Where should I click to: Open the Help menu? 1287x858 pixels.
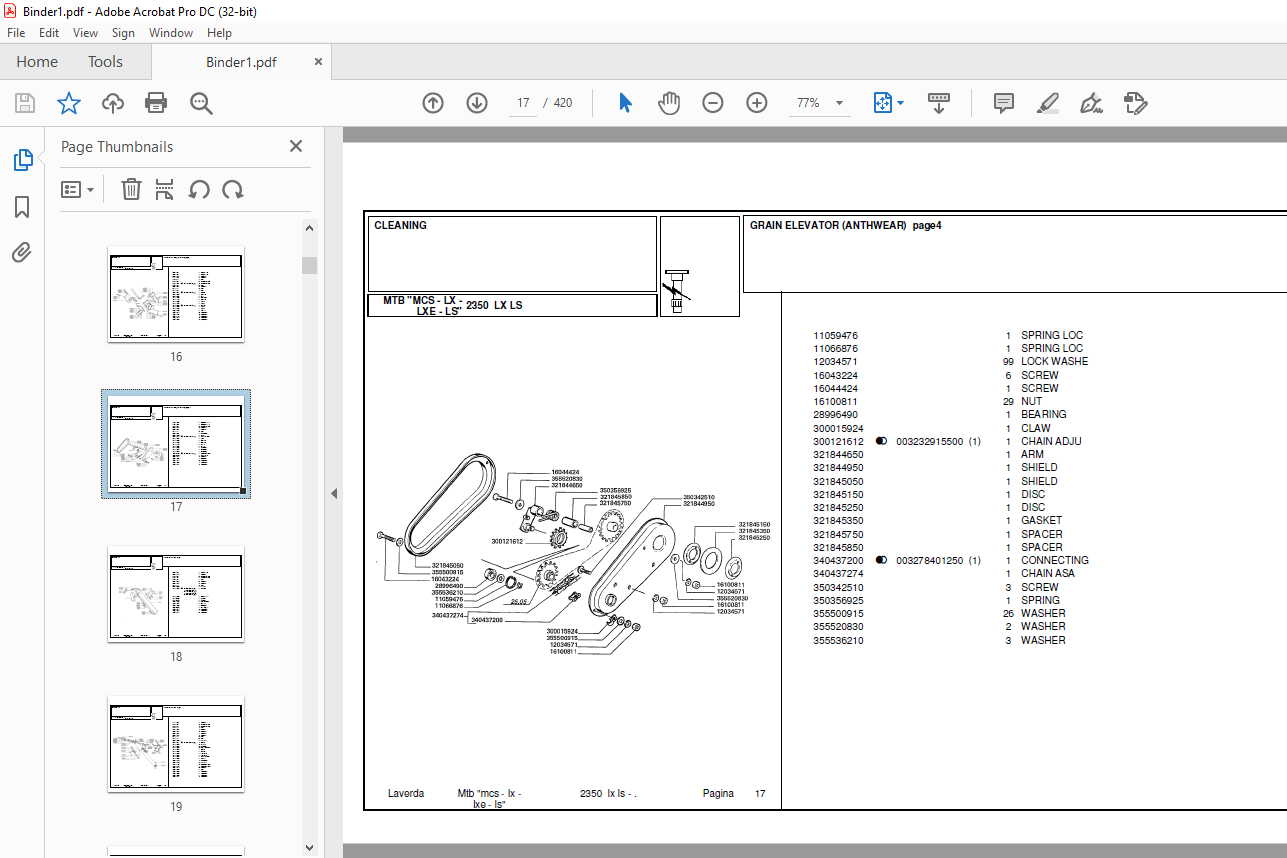click(219, 33)
